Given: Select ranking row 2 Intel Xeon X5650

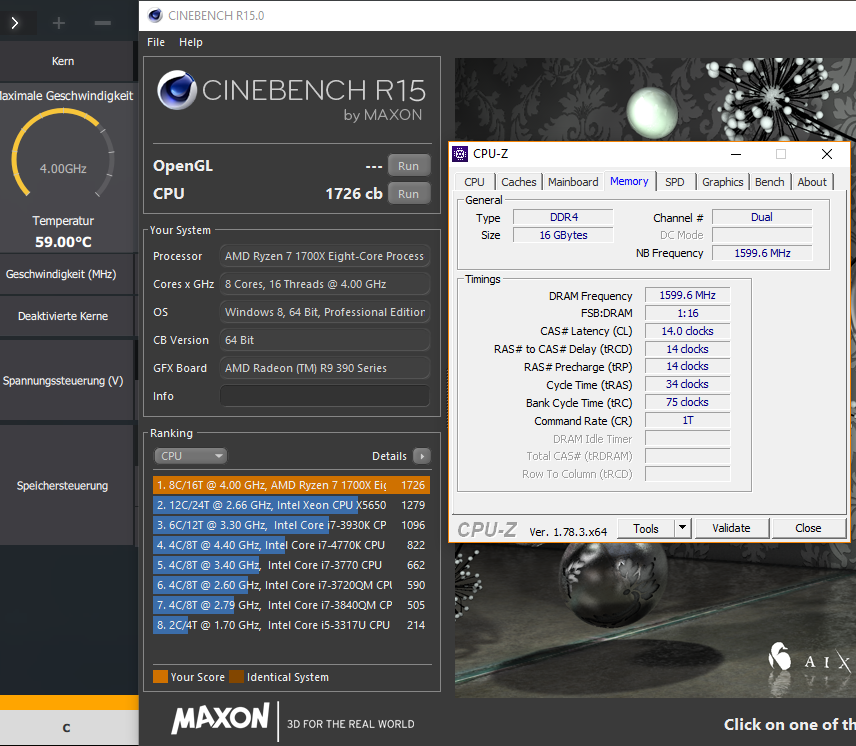Looking at the screenshot, I should (292, 505).
